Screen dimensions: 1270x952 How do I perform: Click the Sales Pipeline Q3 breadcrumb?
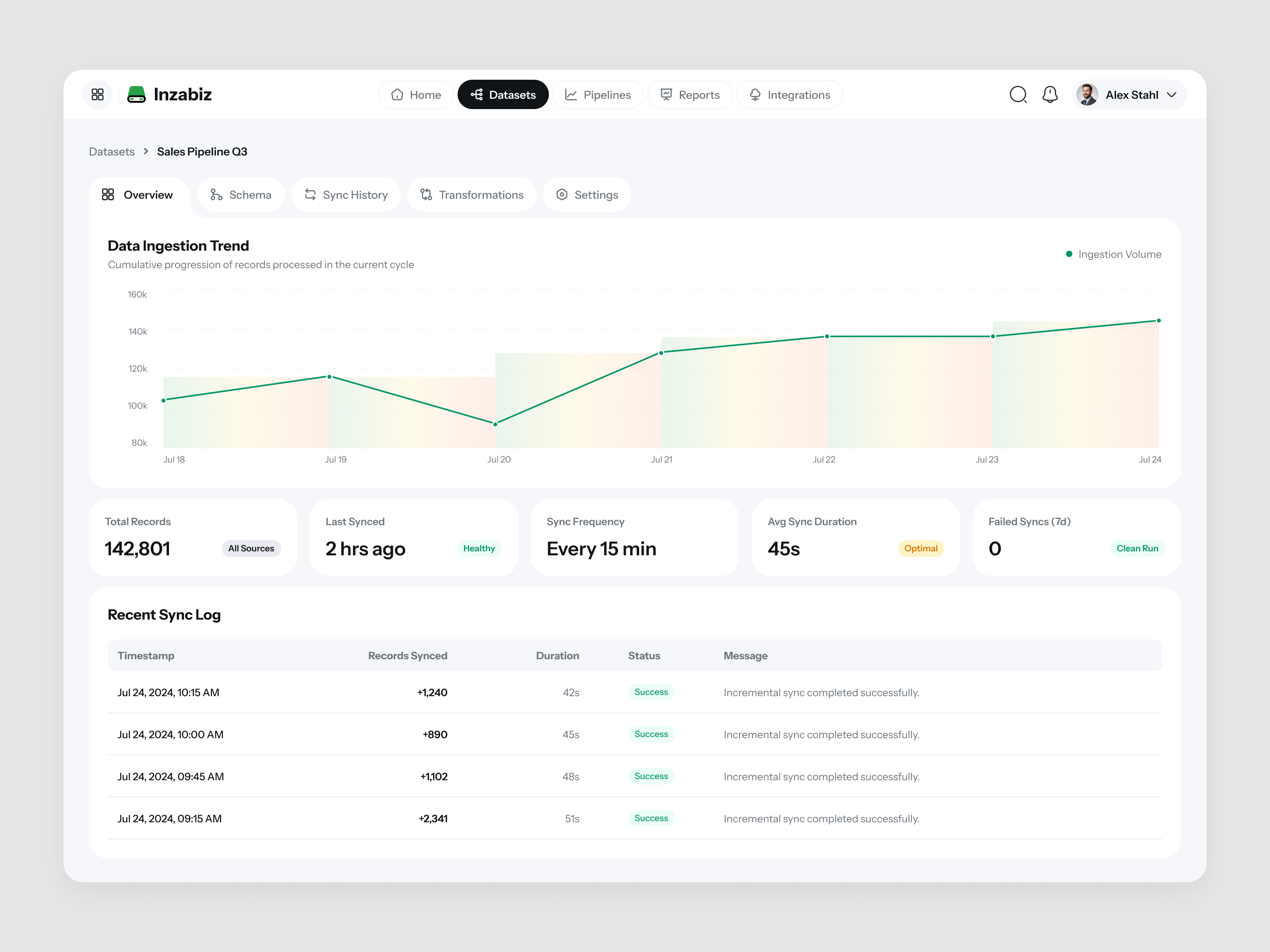[x=202, y=152]
